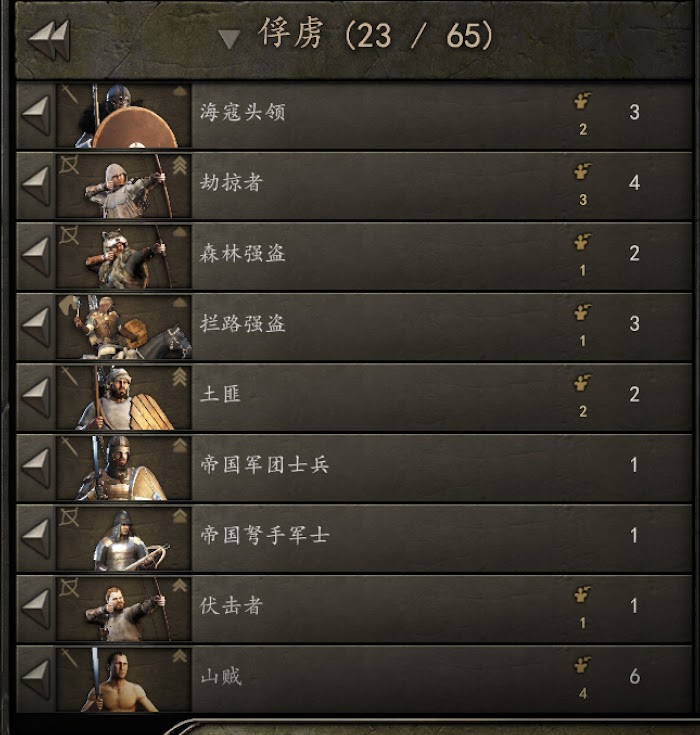Click the recruit icon on 伏击者 row
This screenshot has height=735, width=700.
click(x=582, y=595)
